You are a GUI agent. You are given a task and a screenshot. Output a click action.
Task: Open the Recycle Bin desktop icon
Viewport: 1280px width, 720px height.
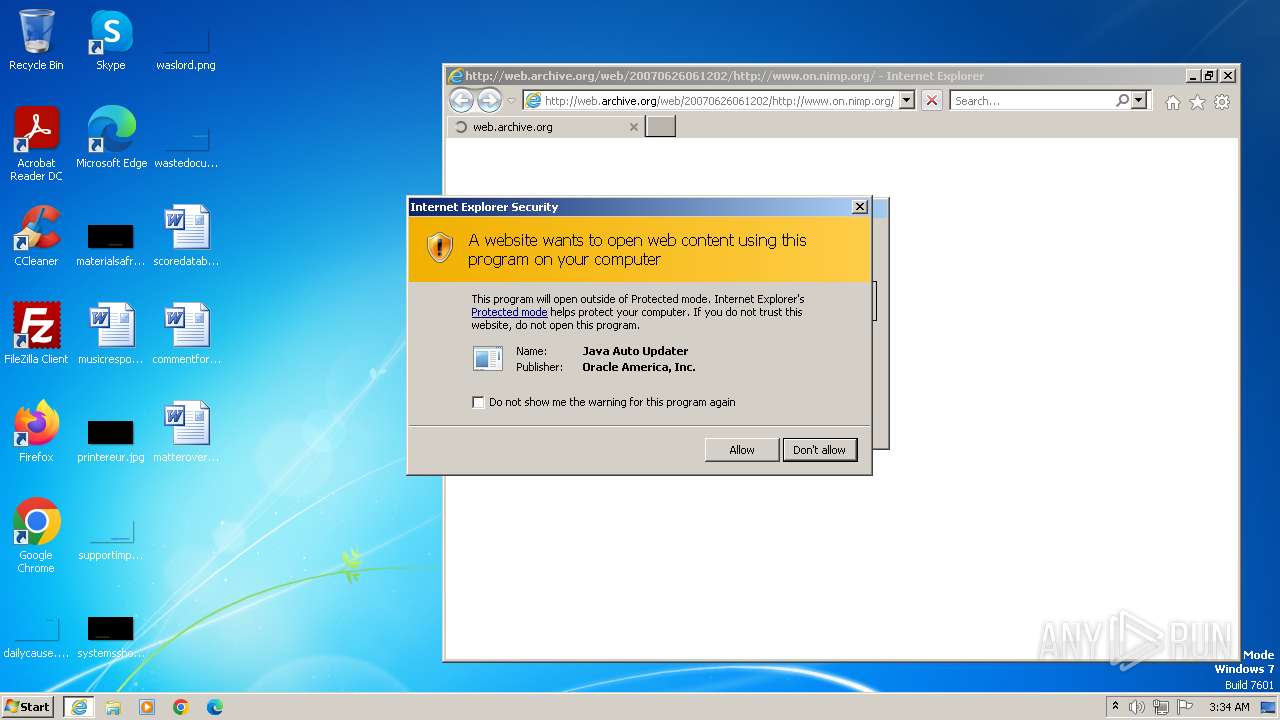tap(36, 40)
